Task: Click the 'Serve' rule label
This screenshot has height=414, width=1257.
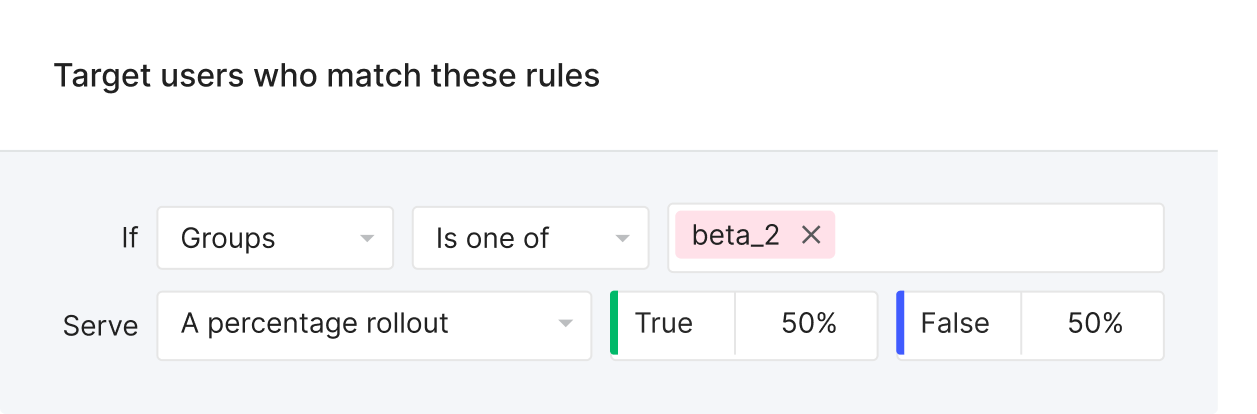Action: 100,326
